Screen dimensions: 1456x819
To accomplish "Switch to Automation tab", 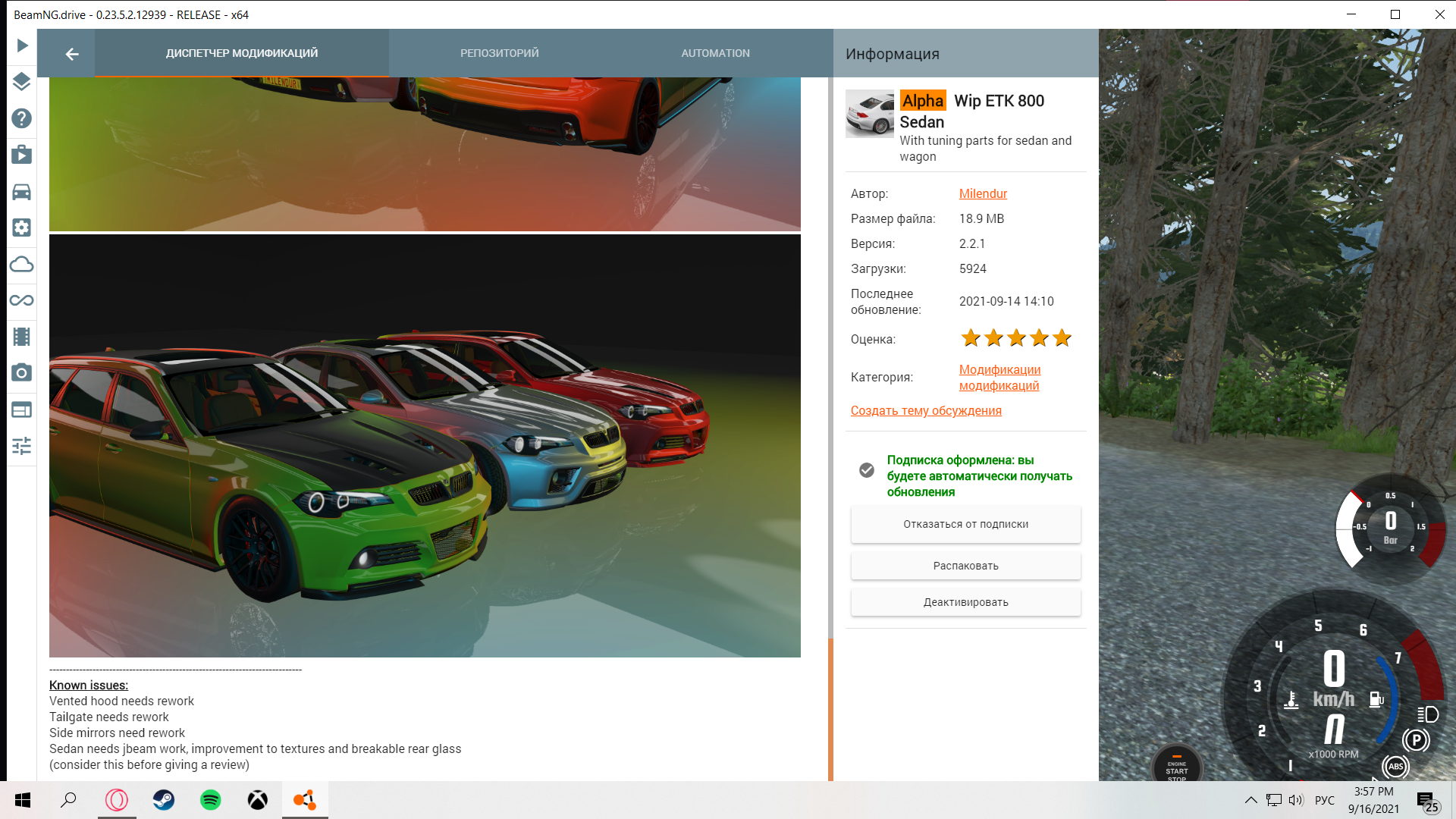I will pyautogui.click(x=716, y=53).
